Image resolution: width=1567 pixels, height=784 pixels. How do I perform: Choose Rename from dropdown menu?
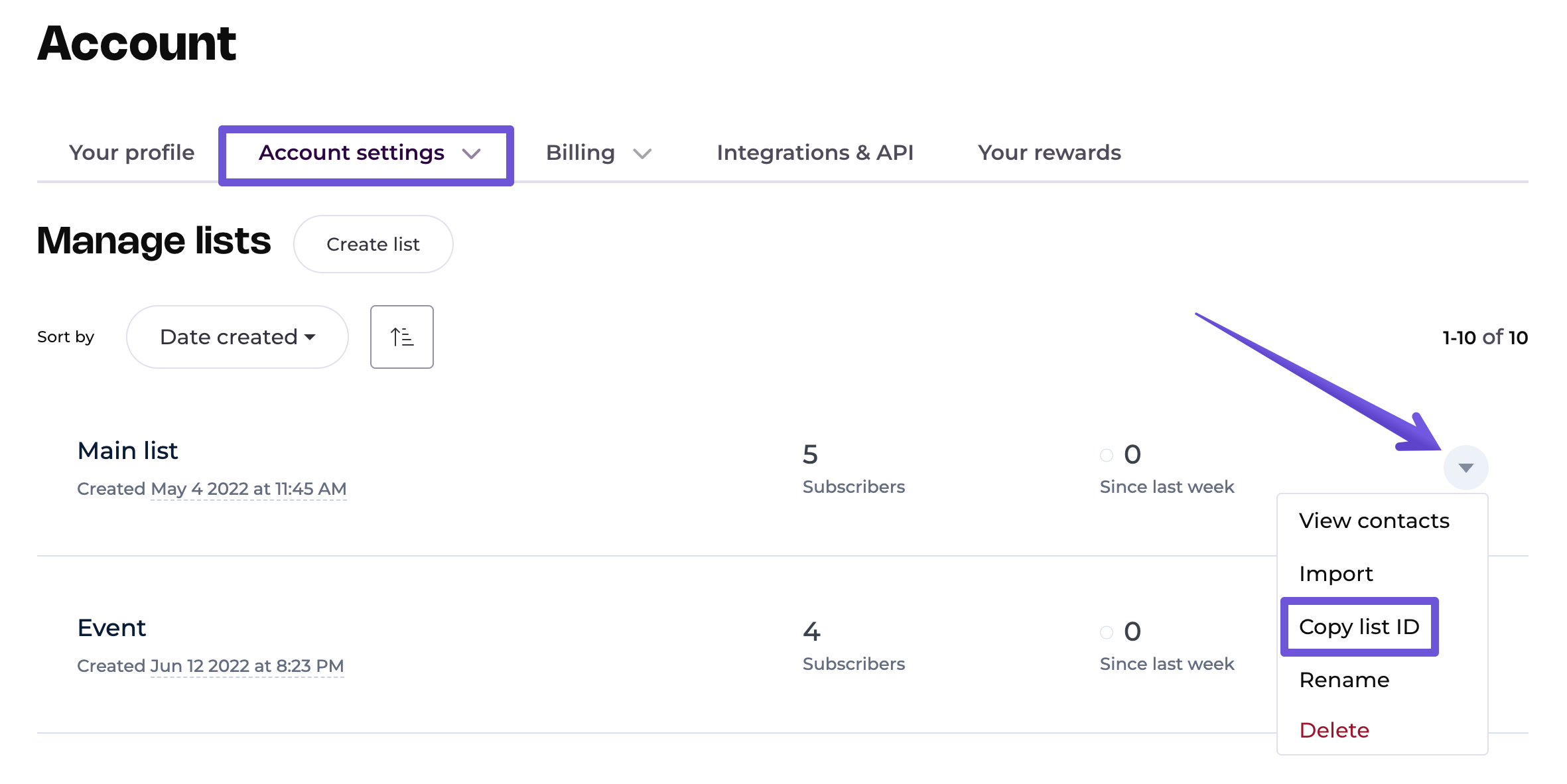1343,680
